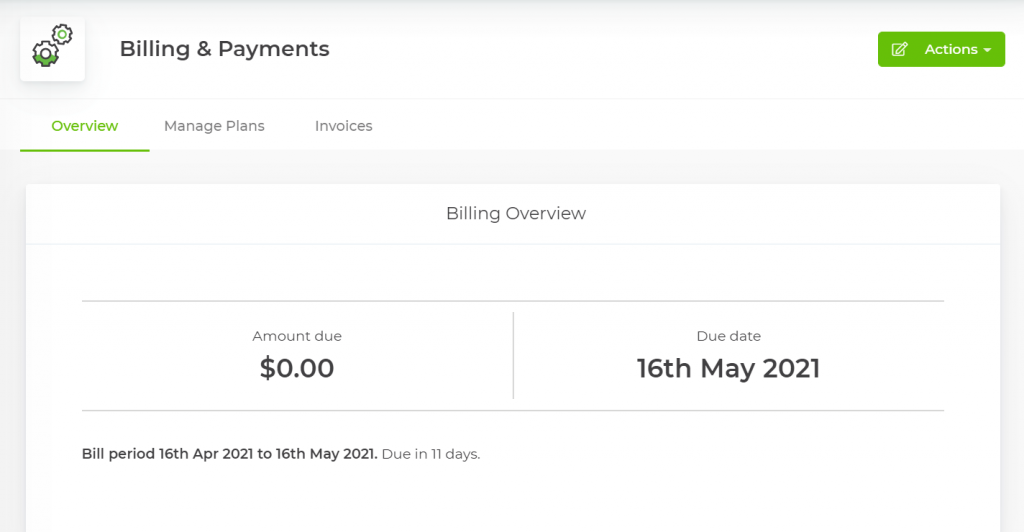
Task: Click the Billing Overview card heading
Action: 515,213
